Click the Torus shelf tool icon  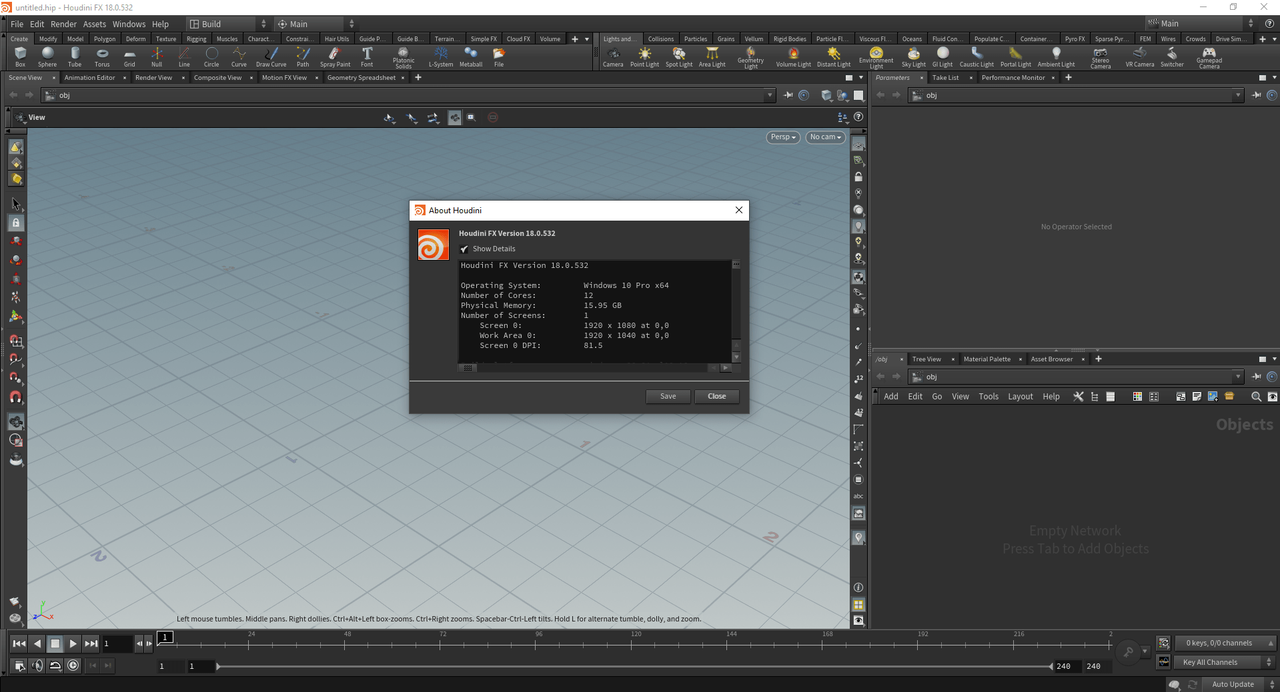[102, 56]
